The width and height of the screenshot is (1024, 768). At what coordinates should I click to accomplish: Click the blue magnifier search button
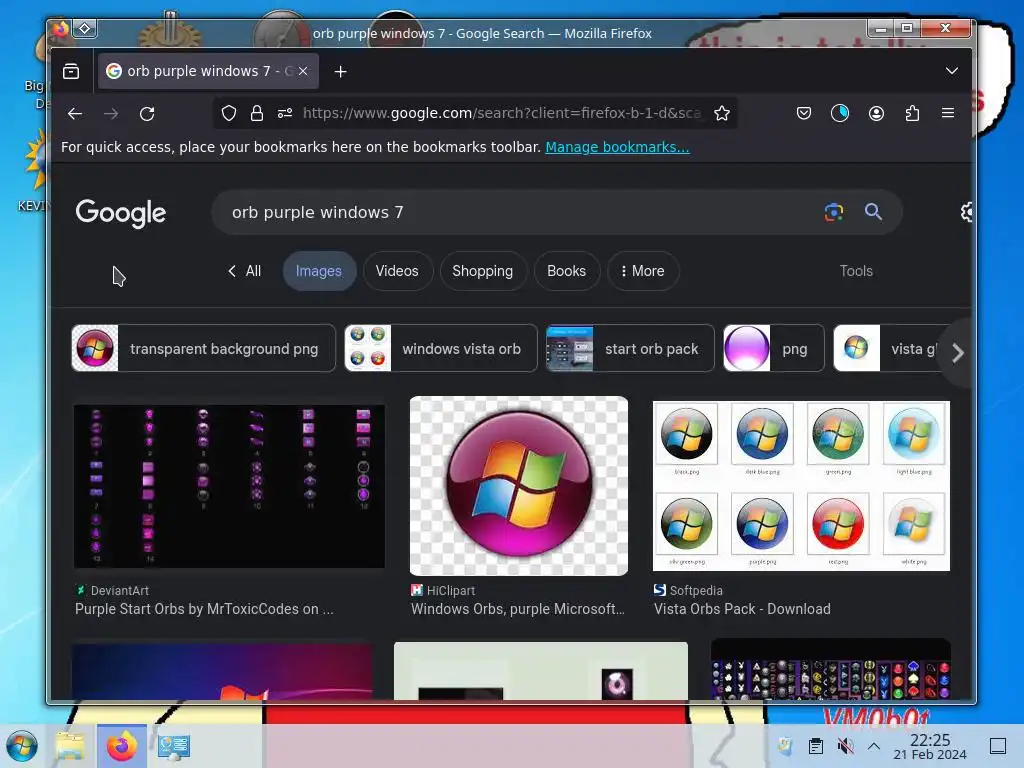click(873, 212)
